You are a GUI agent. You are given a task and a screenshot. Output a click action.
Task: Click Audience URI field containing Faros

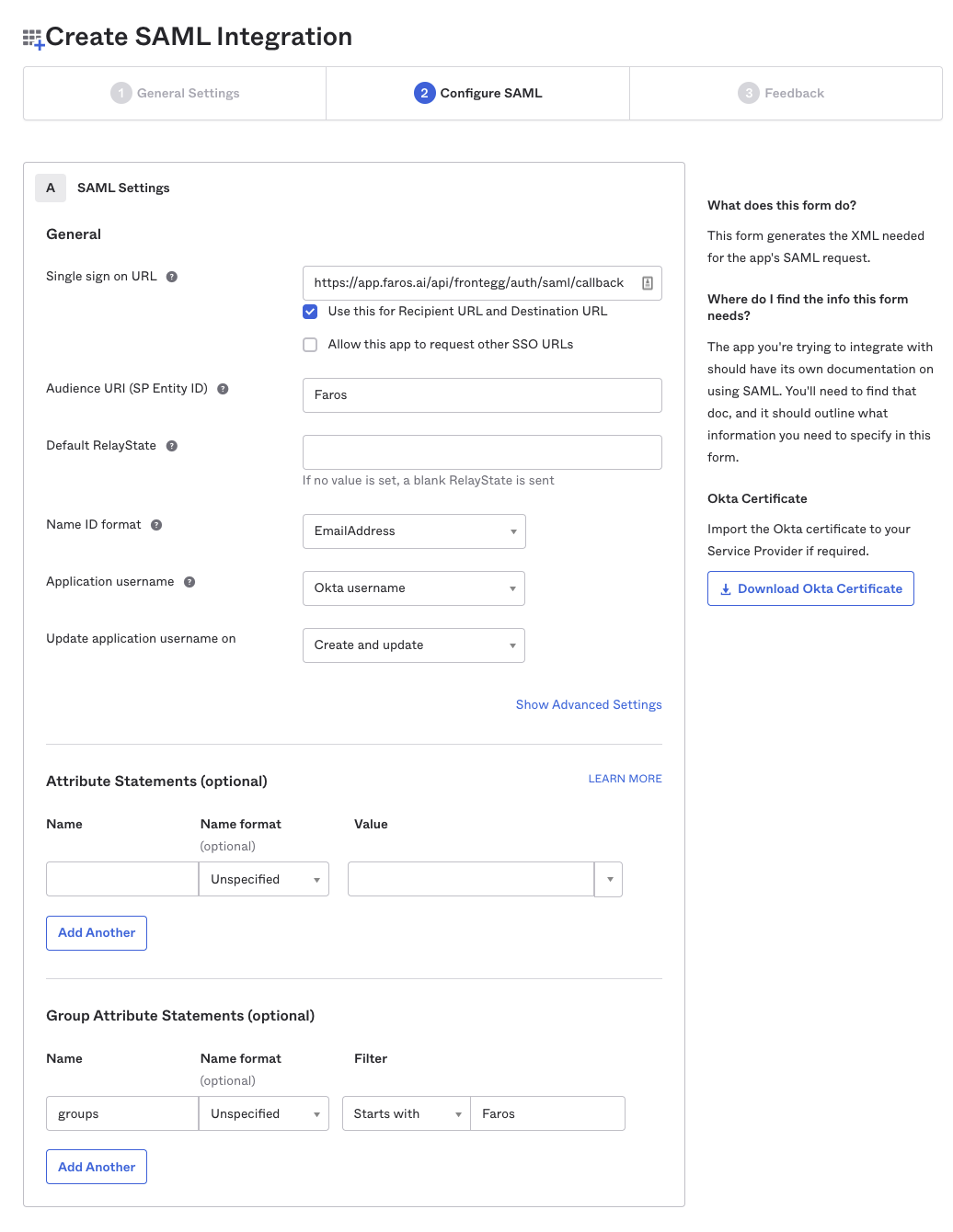tap(482, 395)
